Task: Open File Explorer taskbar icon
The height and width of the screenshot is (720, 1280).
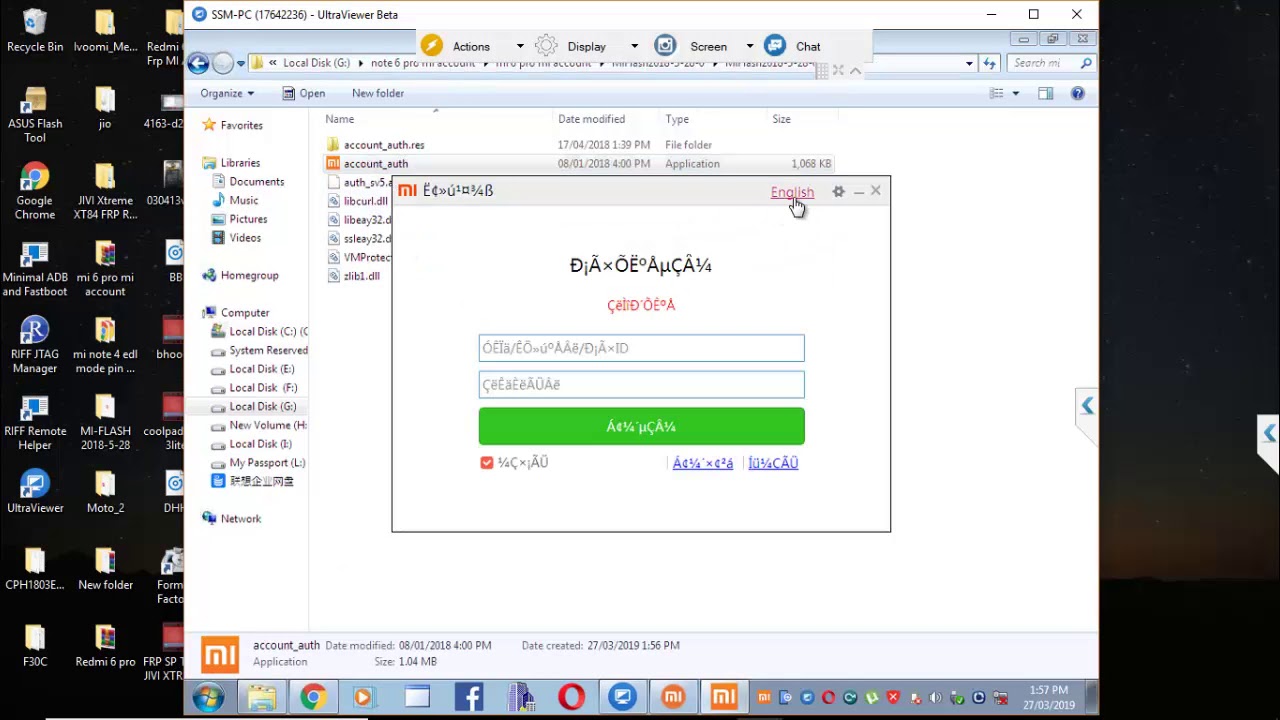Action: (261, 697)
